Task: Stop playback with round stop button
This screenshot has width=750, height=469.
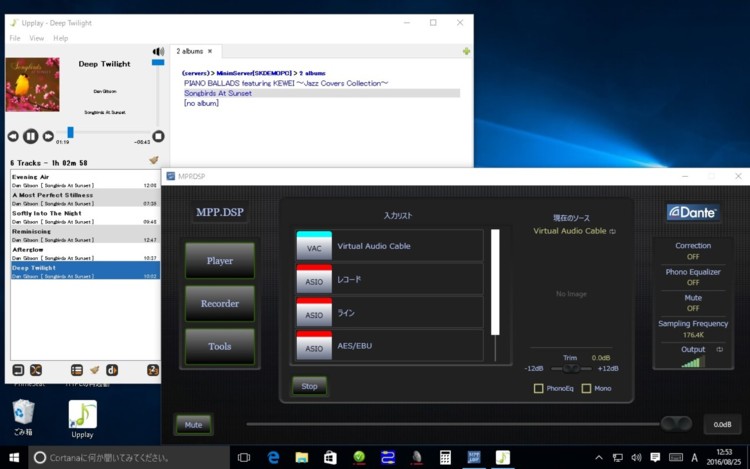Action: pos(158,136)
